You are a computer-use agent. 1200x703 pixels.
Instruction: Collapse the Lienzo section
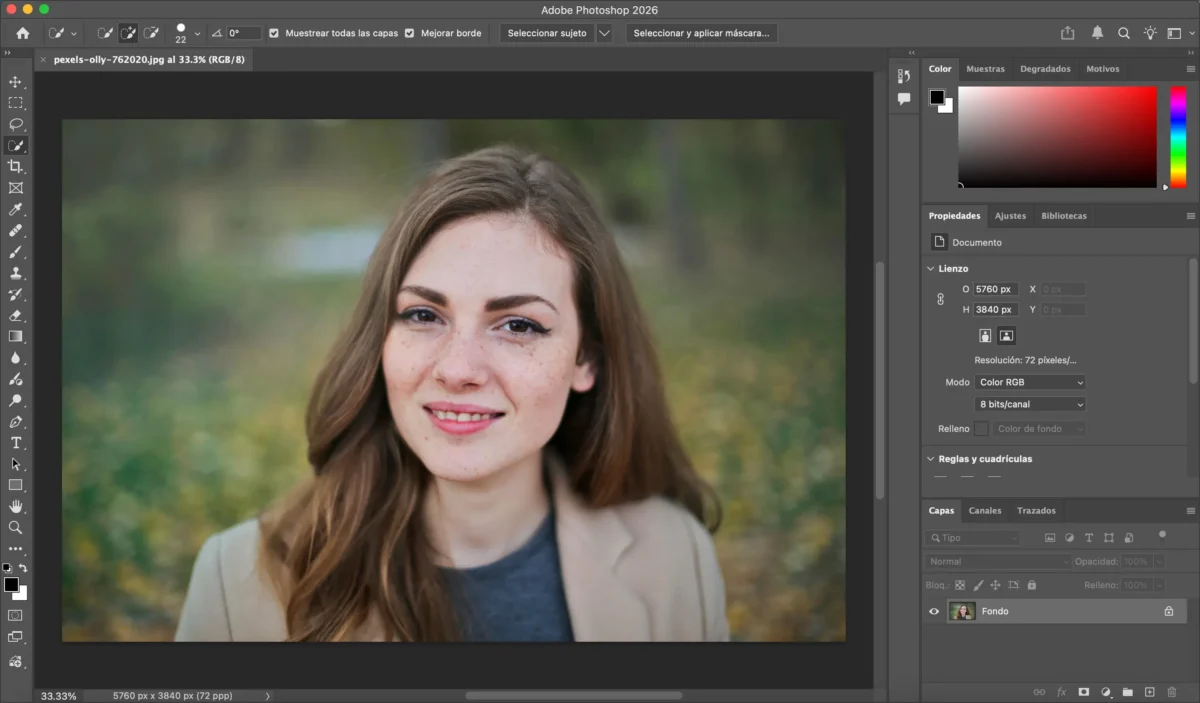pyautogui.click(x=930, y=268)
